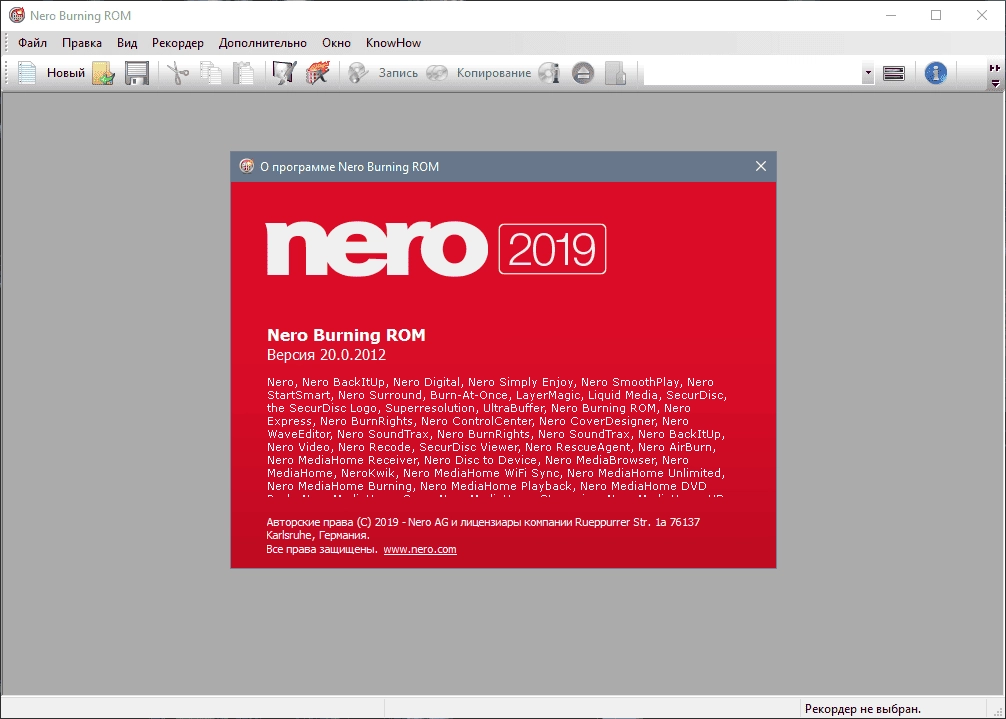Click the choose recorder drive icon

click(x=894, y=73)
